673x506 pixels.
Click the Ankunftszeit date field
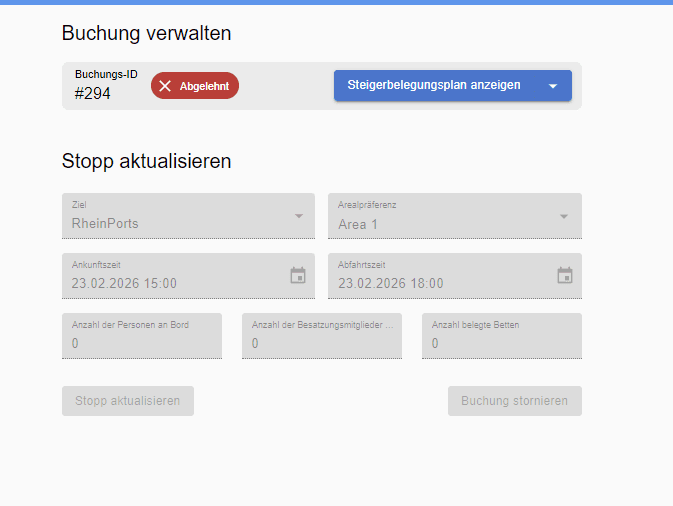click(x=188, y=276)
